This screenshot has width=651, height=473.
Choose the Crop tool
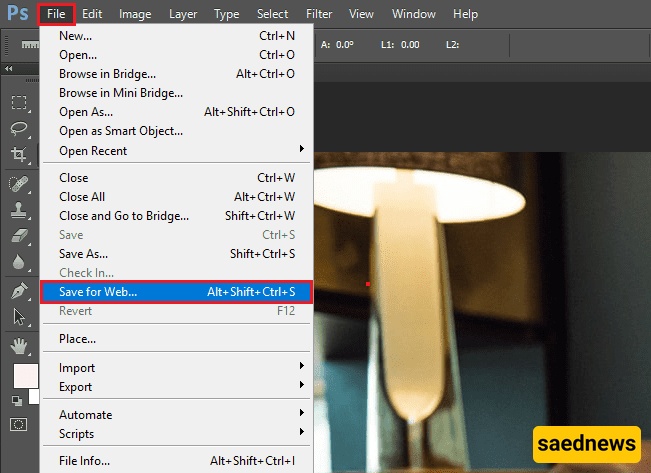[19, 155]
